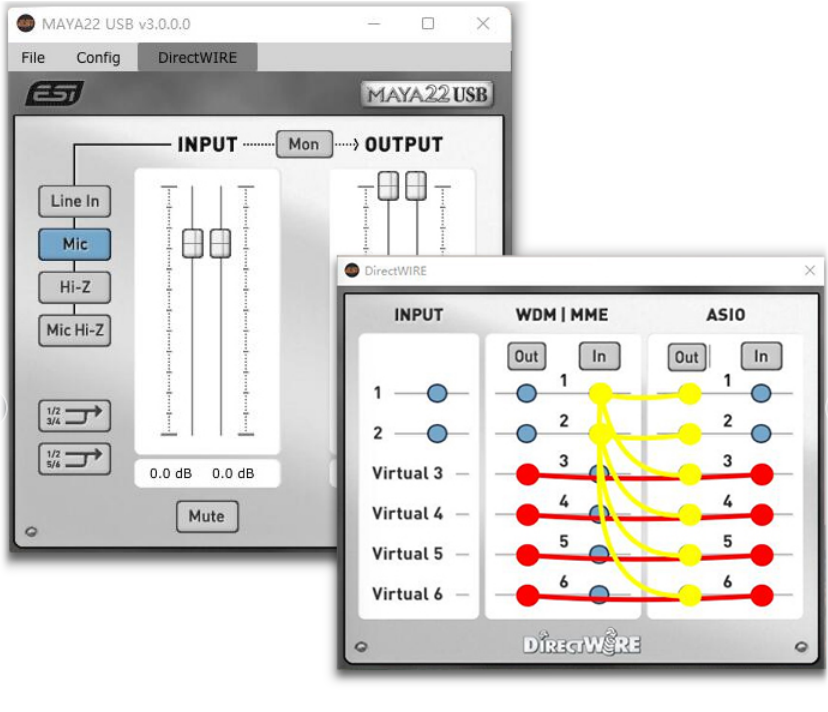
Task: Click ASIO In node channel 2
Action: click(x=761, y=434)
